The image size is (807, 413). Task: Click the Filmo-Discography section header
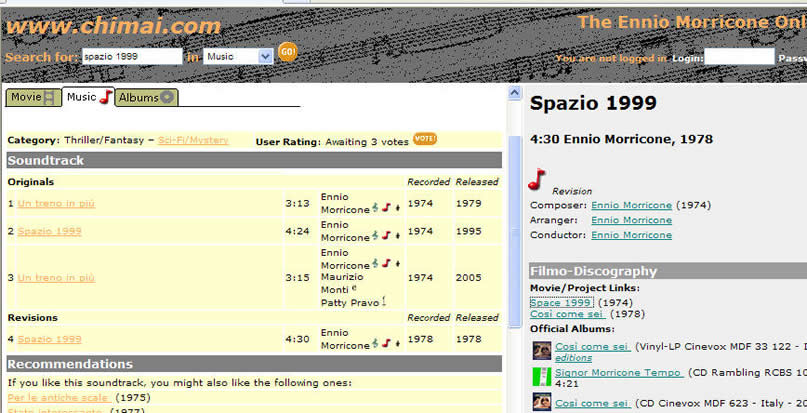(668, 271)
